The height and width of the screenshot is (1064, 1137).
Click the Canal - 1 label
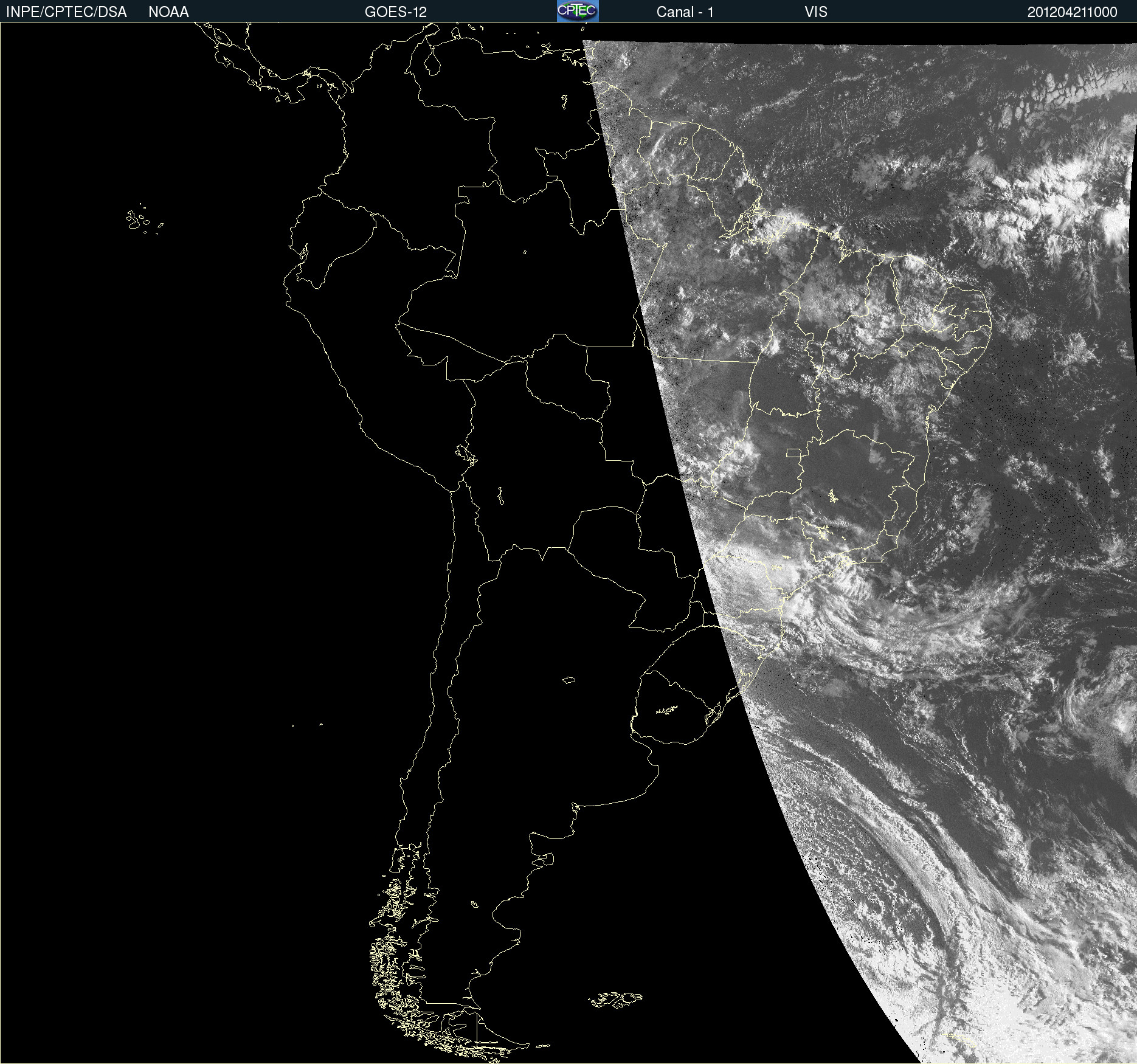pyautogui.click(x=685, y=12)
